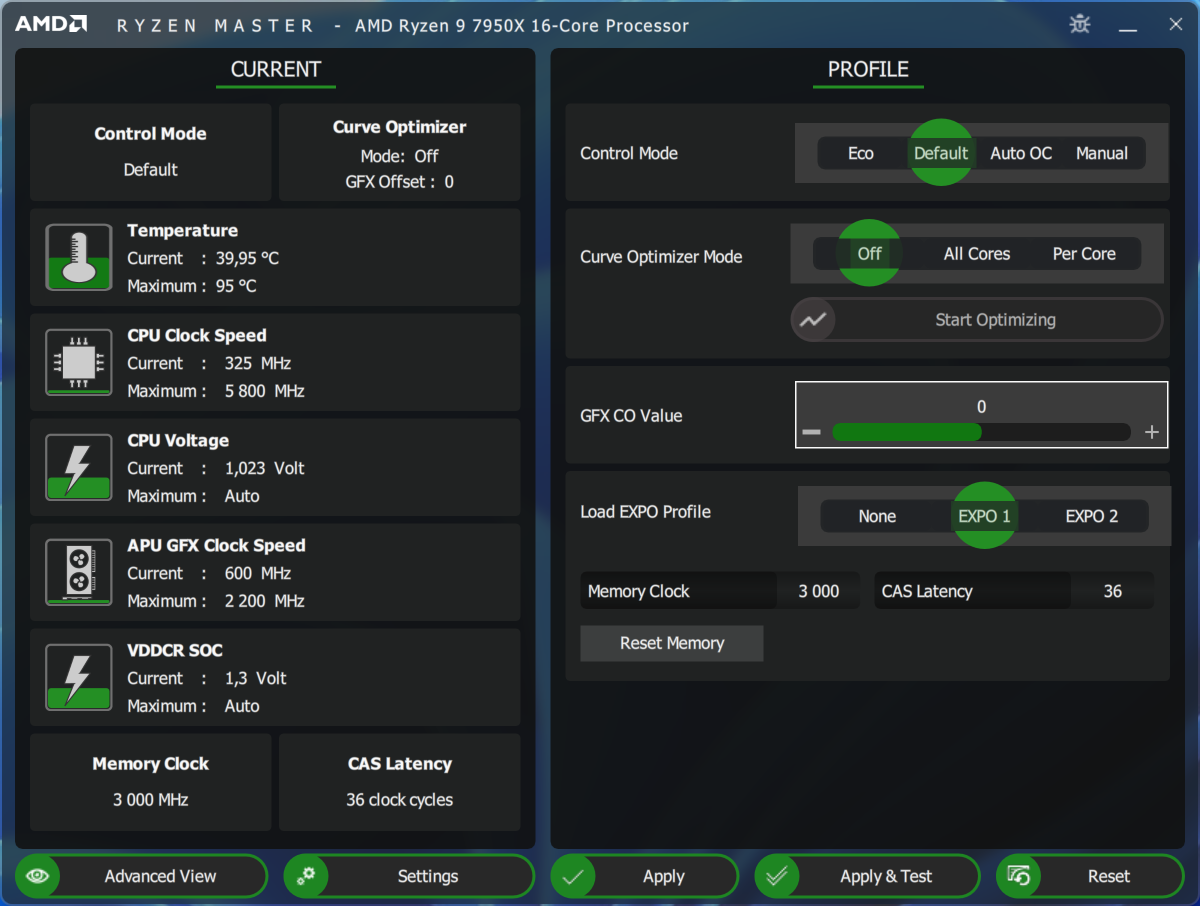
Task: Click temperature maximum value 95 °C
Action: pos(236,286)
